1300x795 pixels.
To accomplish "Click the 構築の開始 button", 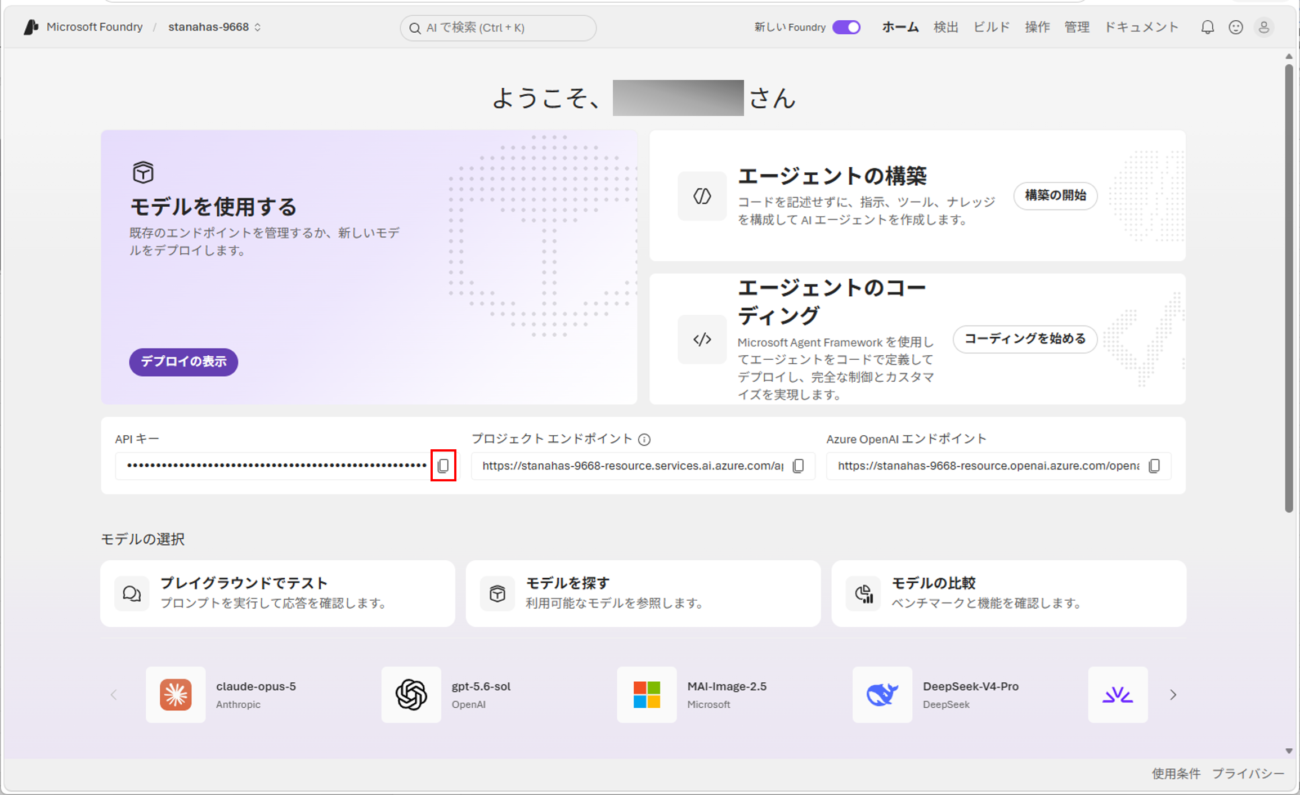I will point(1055,196).
